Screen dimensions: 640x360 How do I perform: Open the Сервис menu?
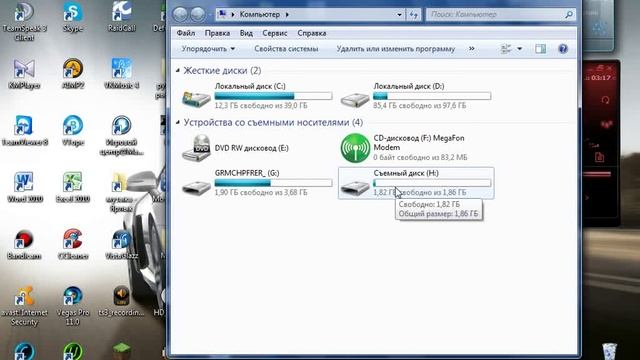coord(275,33)
